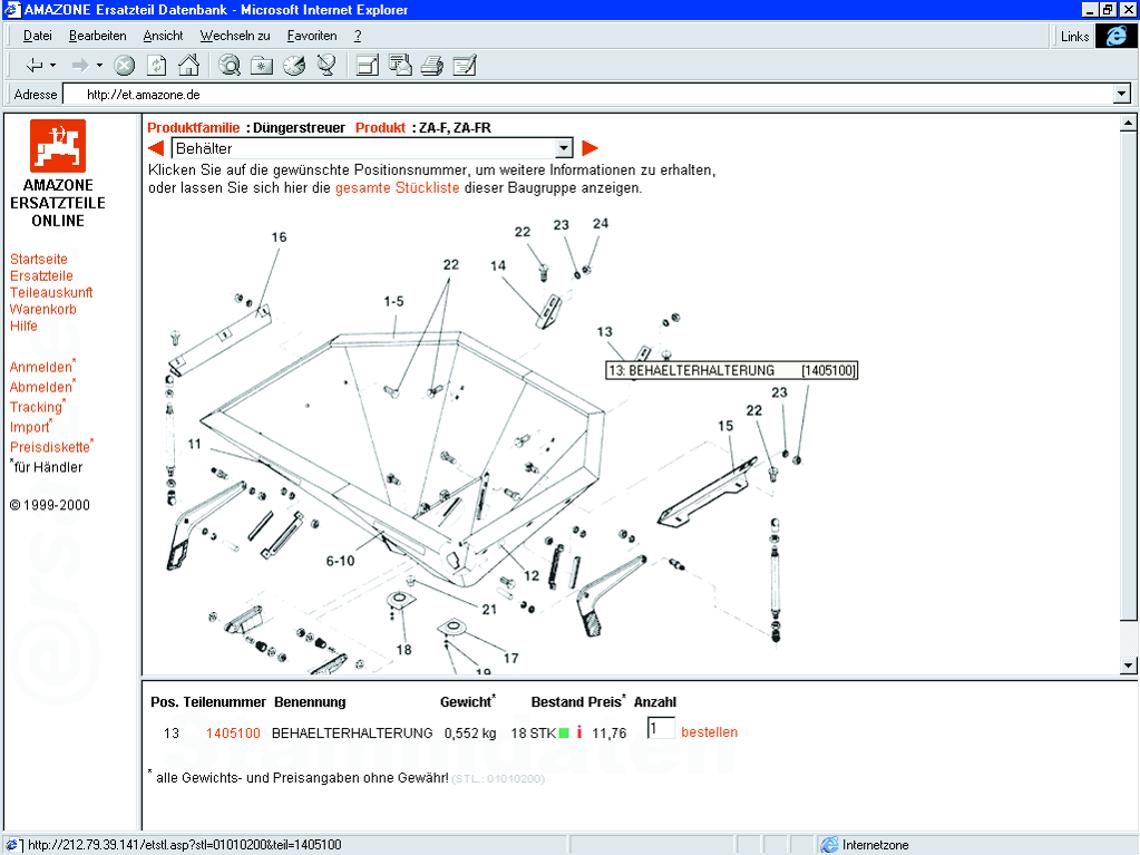Click the diagram scrollbar down arrow
Viewport: 1140px width, 855px height.
pyautogui.click(x=1128, y=665)
